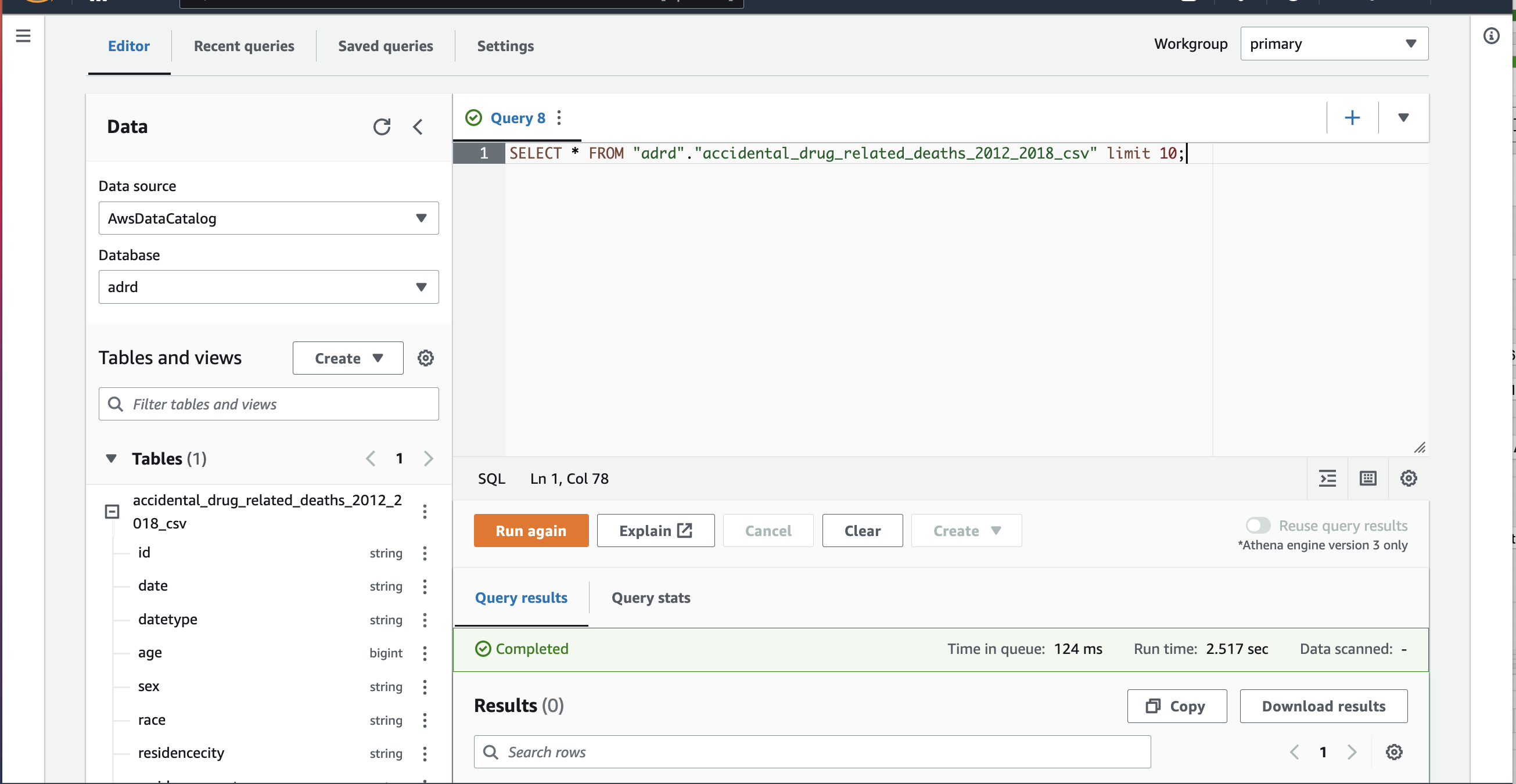1516x784 pixels.
Task: Switch to Recent queries tab
Action: (x=243, y=46)
